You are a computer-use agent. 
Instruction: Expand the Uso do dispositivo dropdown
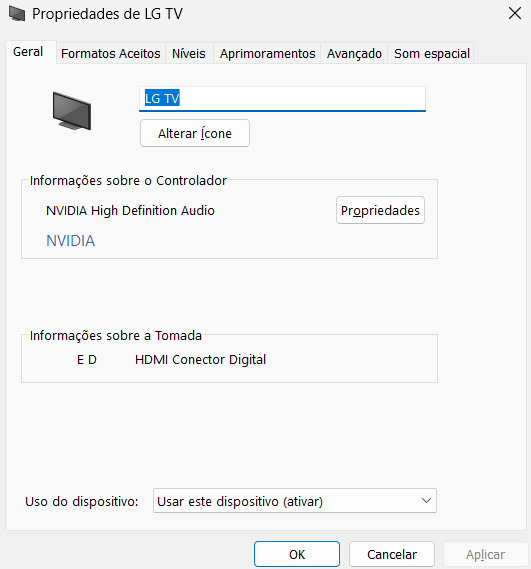tap(295, 501)
